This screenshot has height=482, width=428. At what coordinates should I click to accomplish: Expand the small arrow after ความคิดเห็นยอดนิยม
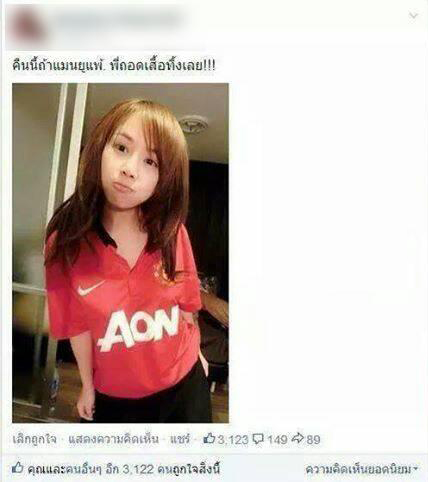coord(415,469)
